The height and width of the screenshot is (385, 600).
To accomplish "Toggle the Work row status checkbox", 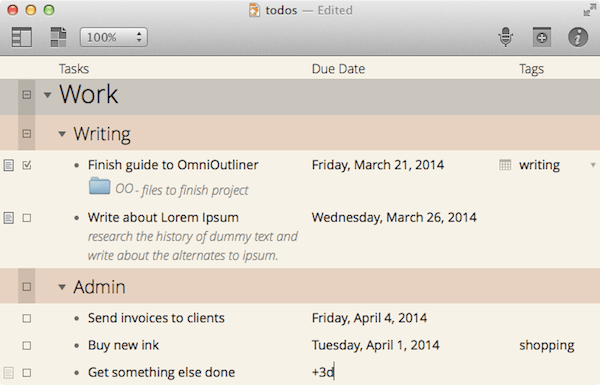I will (27, 95).
